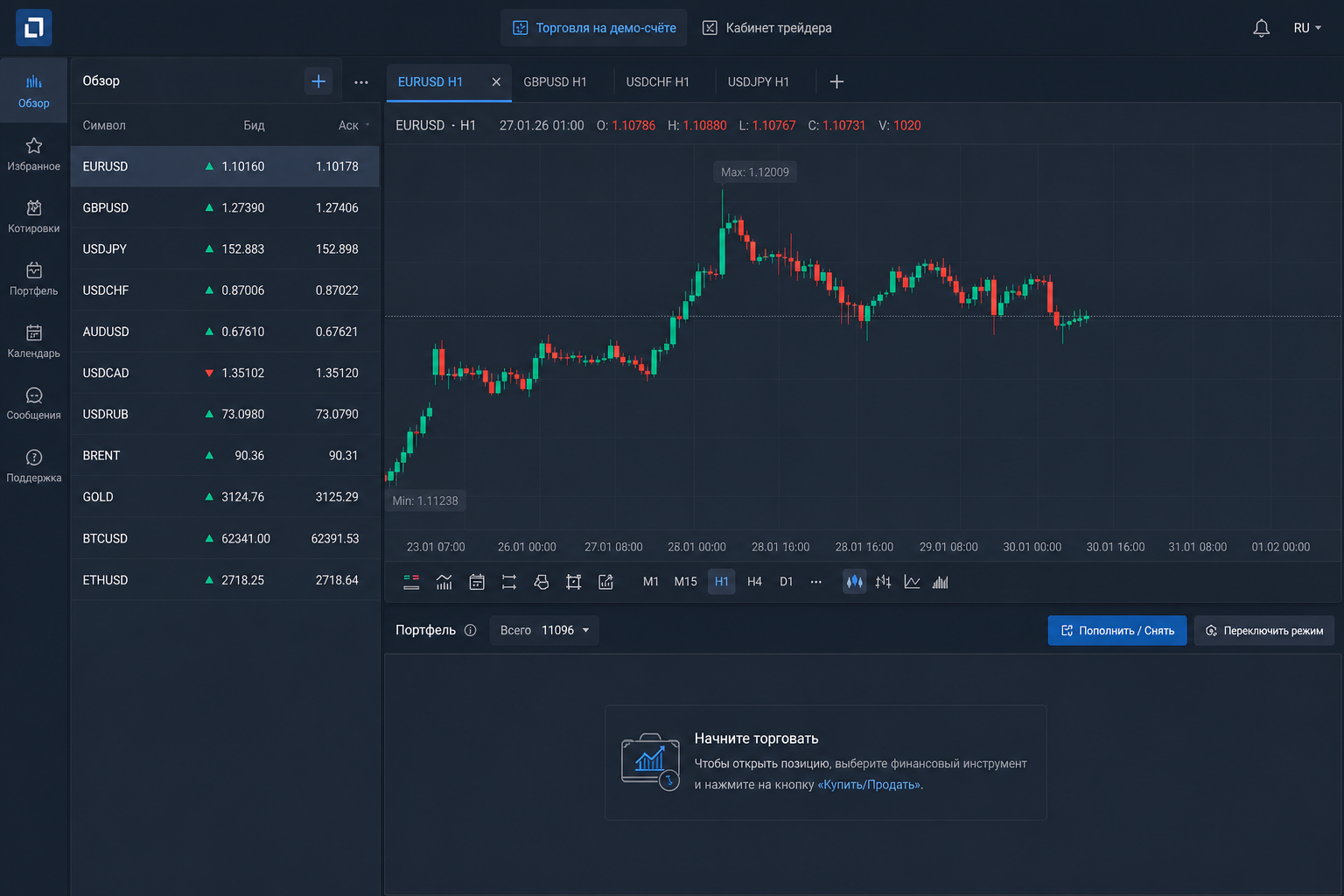
Task: Select the H4 timeframe
Action: tap(754, 582)
